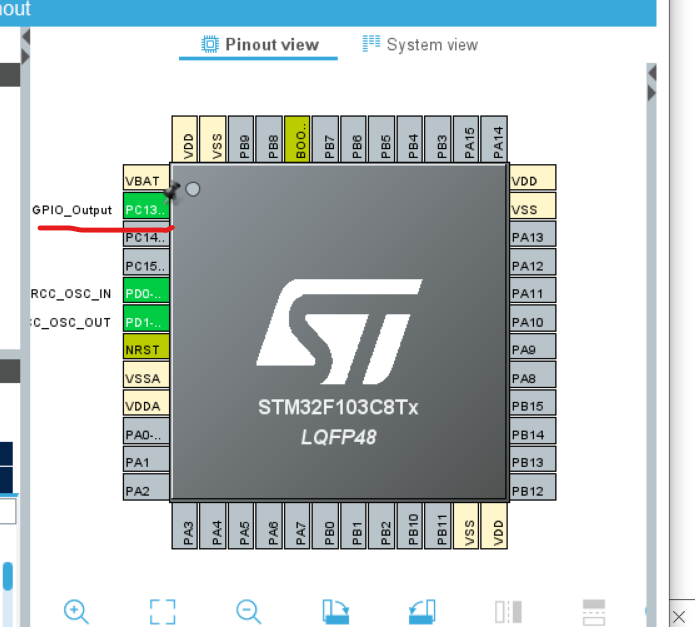
Task: Click the RCC_OSC_IN label text
Action: point(71,294)
